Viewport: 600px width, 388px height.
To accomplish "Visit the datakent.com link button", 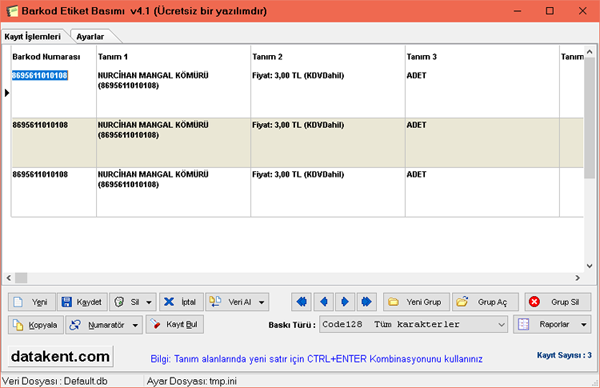I will [60, 357].
